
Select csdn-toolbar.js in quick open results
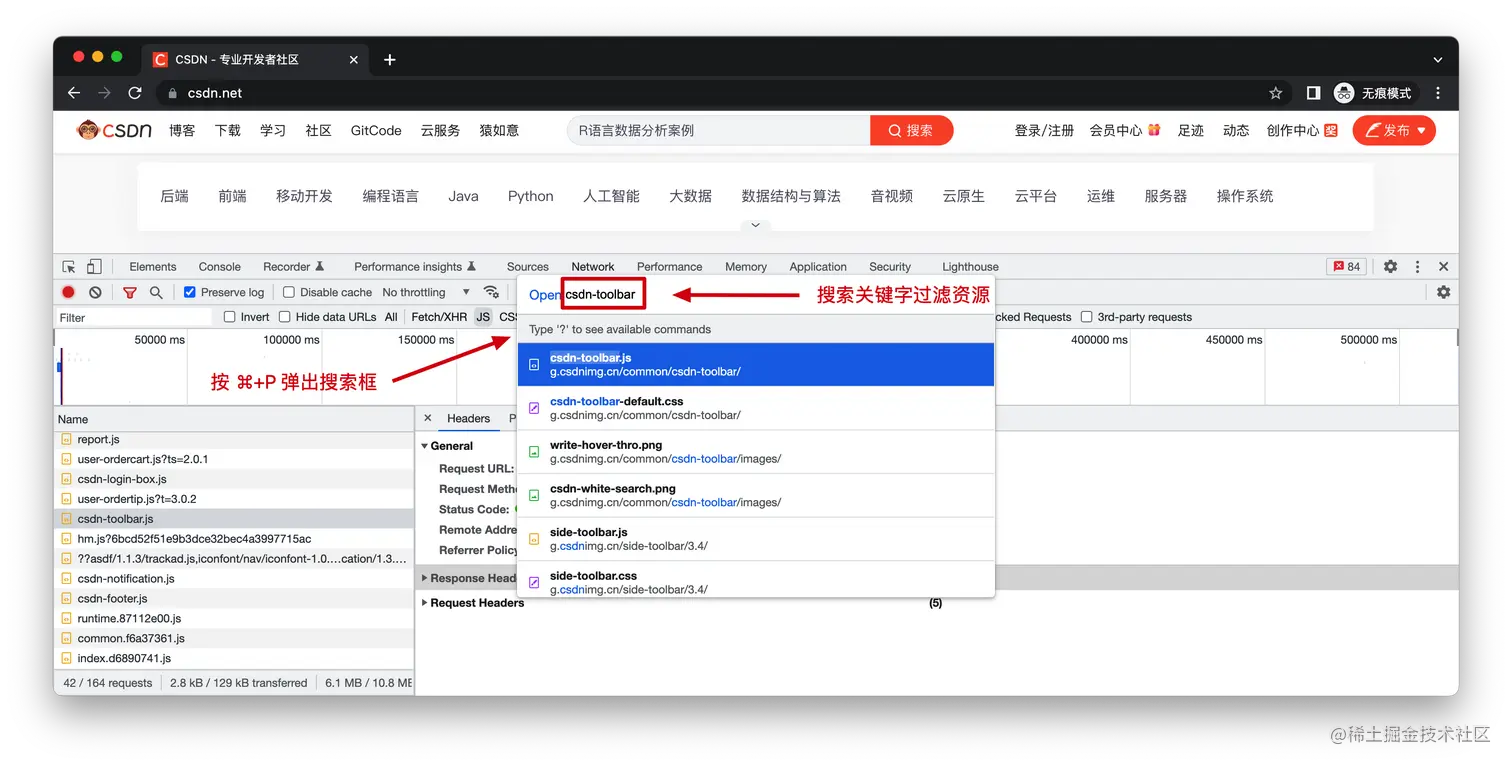[756, 365]
